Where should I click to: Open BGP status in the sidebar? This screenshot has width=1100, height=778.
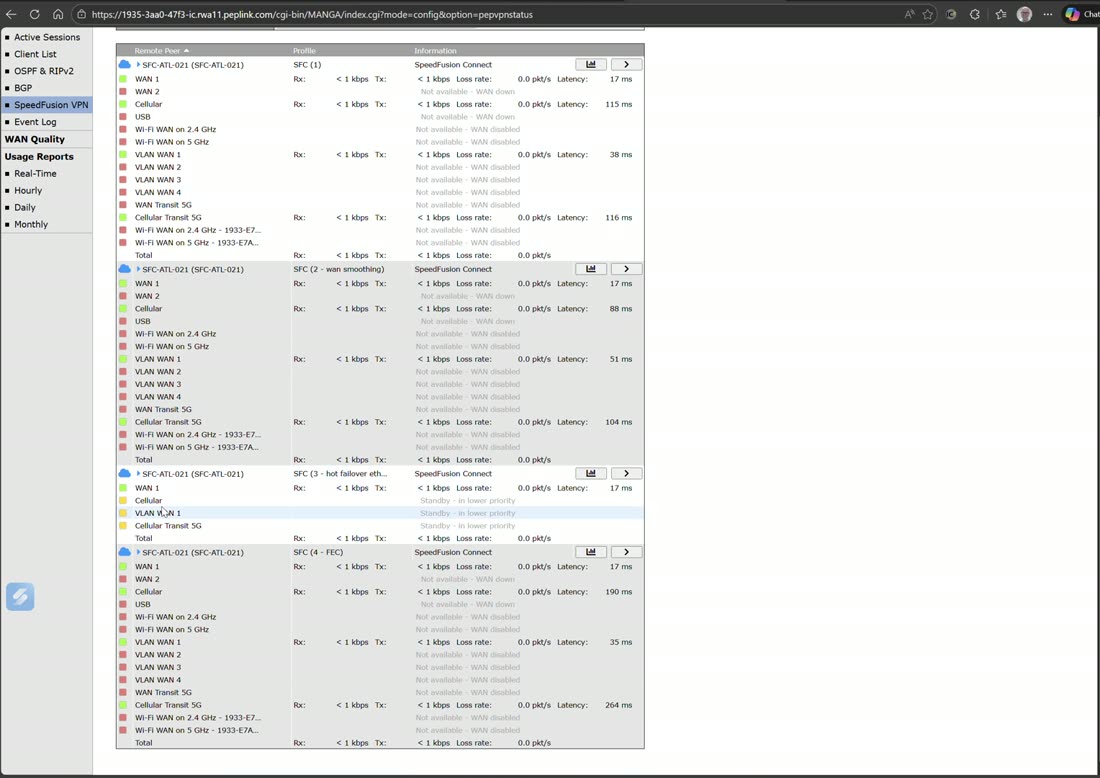(x=23, y=88)
